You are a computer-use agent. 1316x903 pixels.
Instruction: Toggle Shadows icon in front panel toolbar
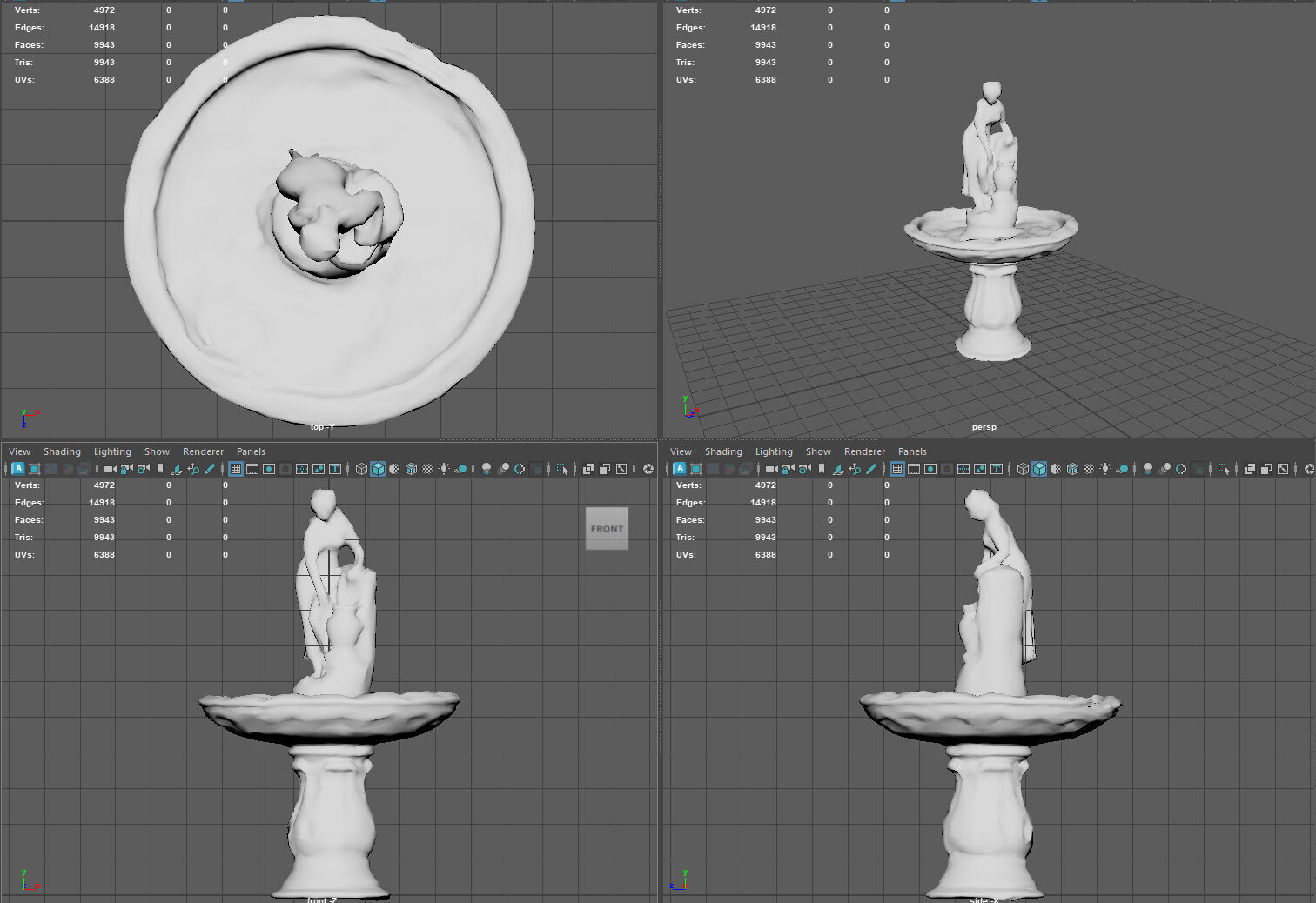point(460,469)
